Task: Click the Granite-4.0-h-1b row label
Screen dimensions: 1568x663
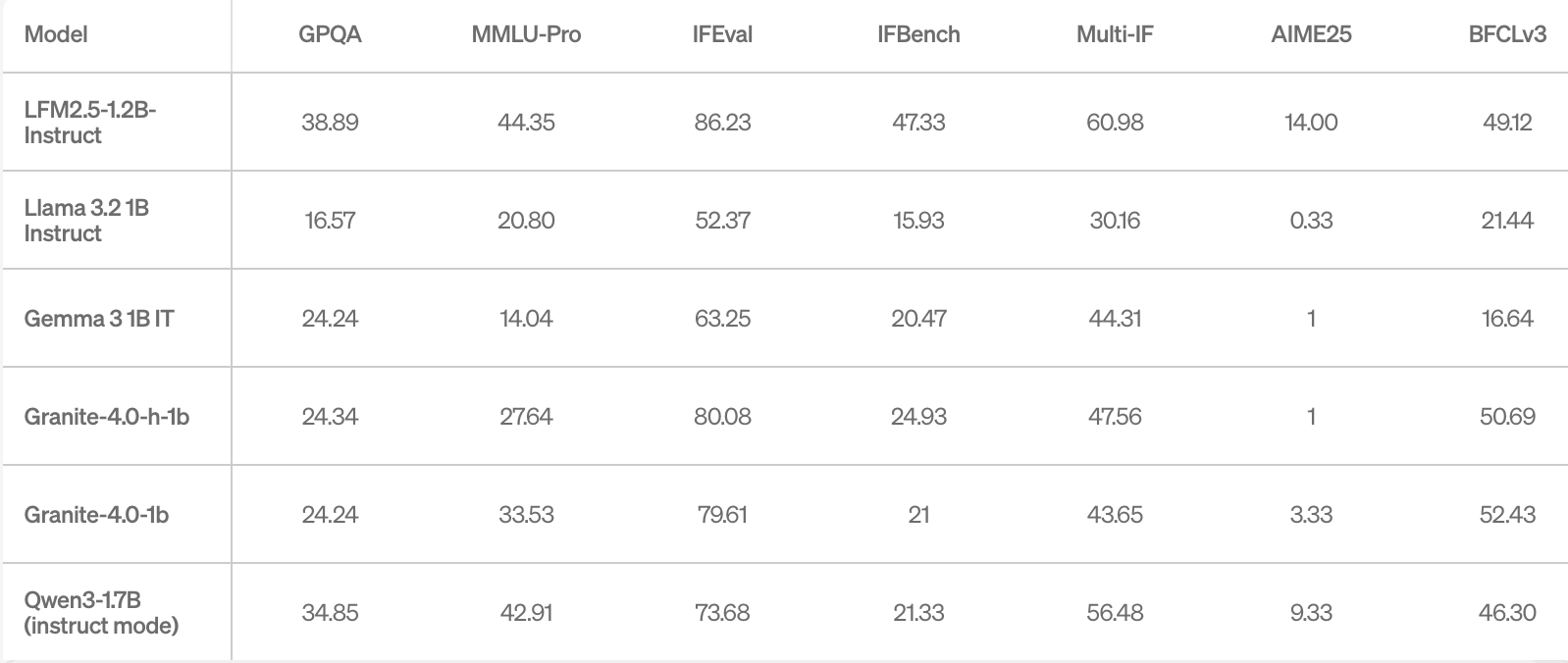Action: 107,417
